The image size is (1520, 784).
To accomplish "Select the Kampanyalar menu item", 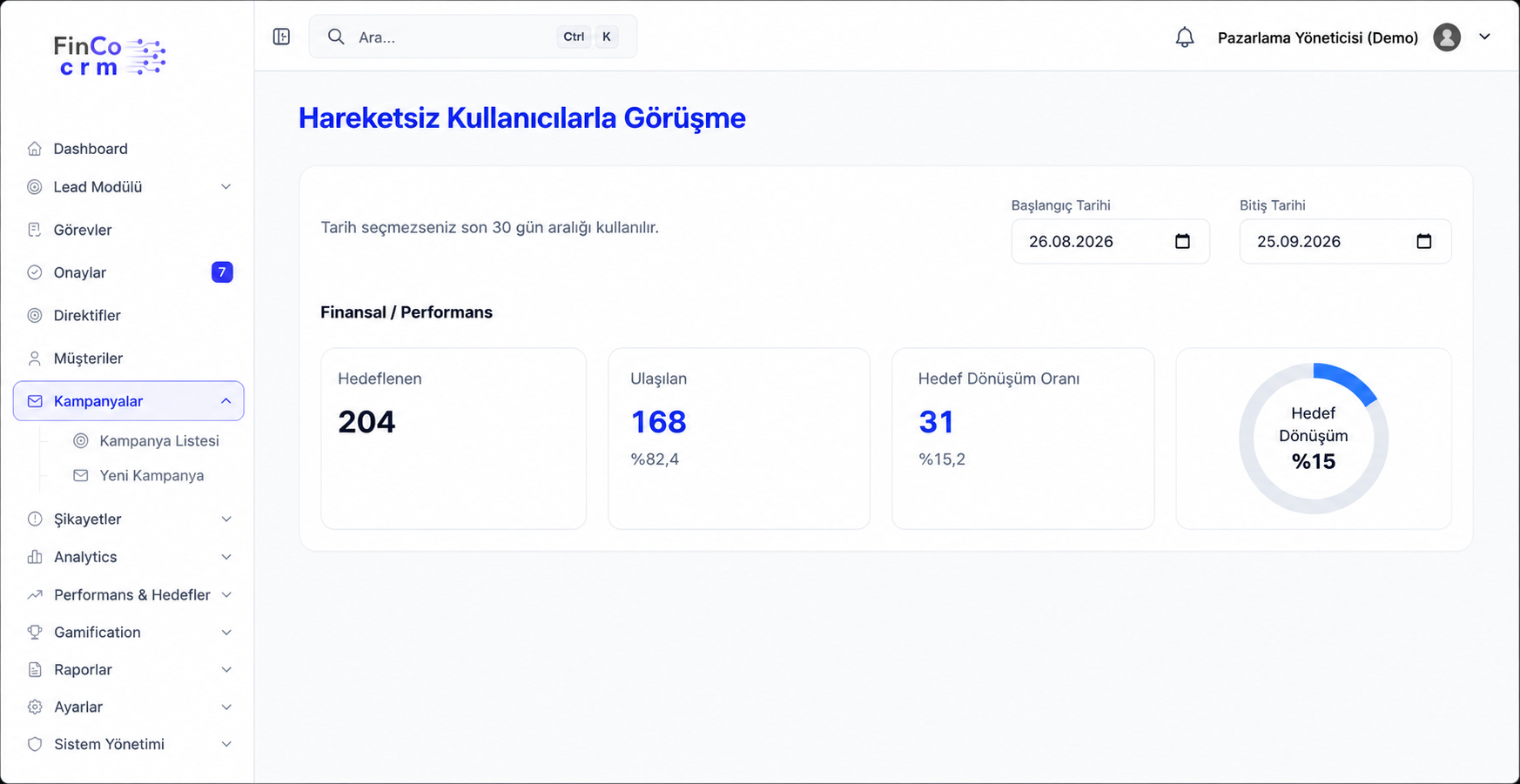I will 129,401.
